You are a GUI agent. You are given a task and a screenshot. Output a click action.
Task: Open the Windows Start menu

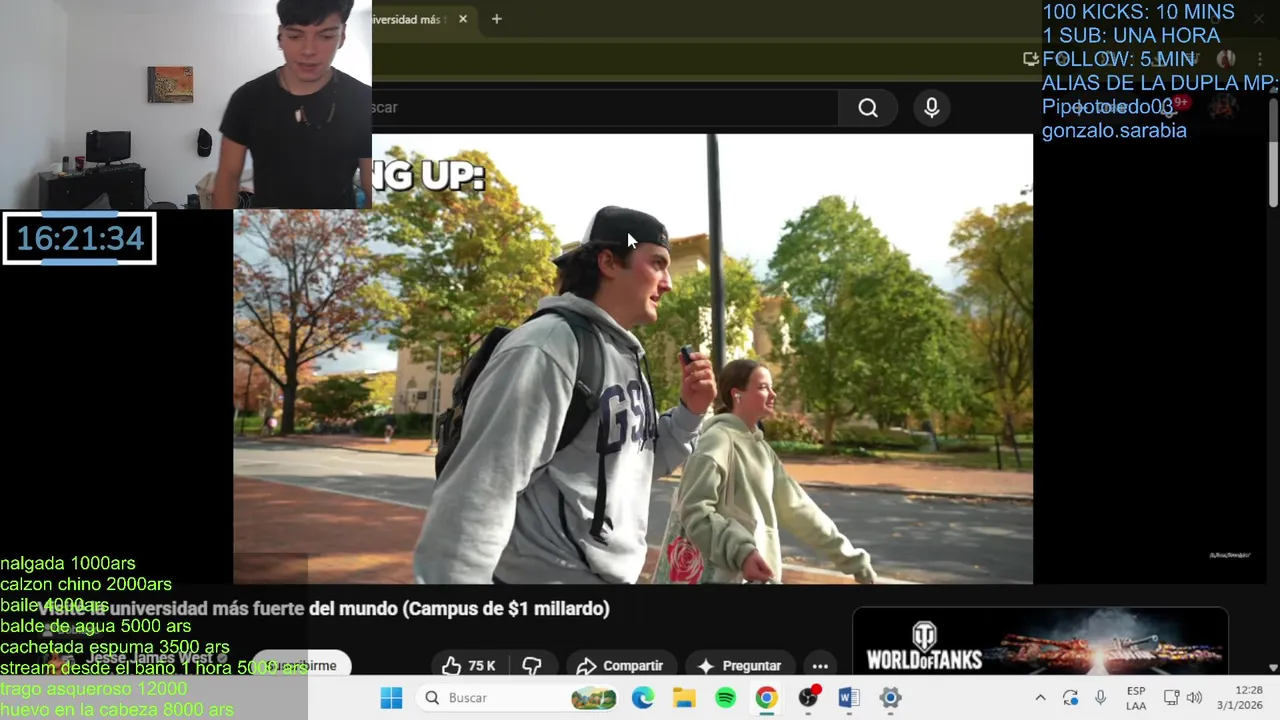(x=391, y=698)
